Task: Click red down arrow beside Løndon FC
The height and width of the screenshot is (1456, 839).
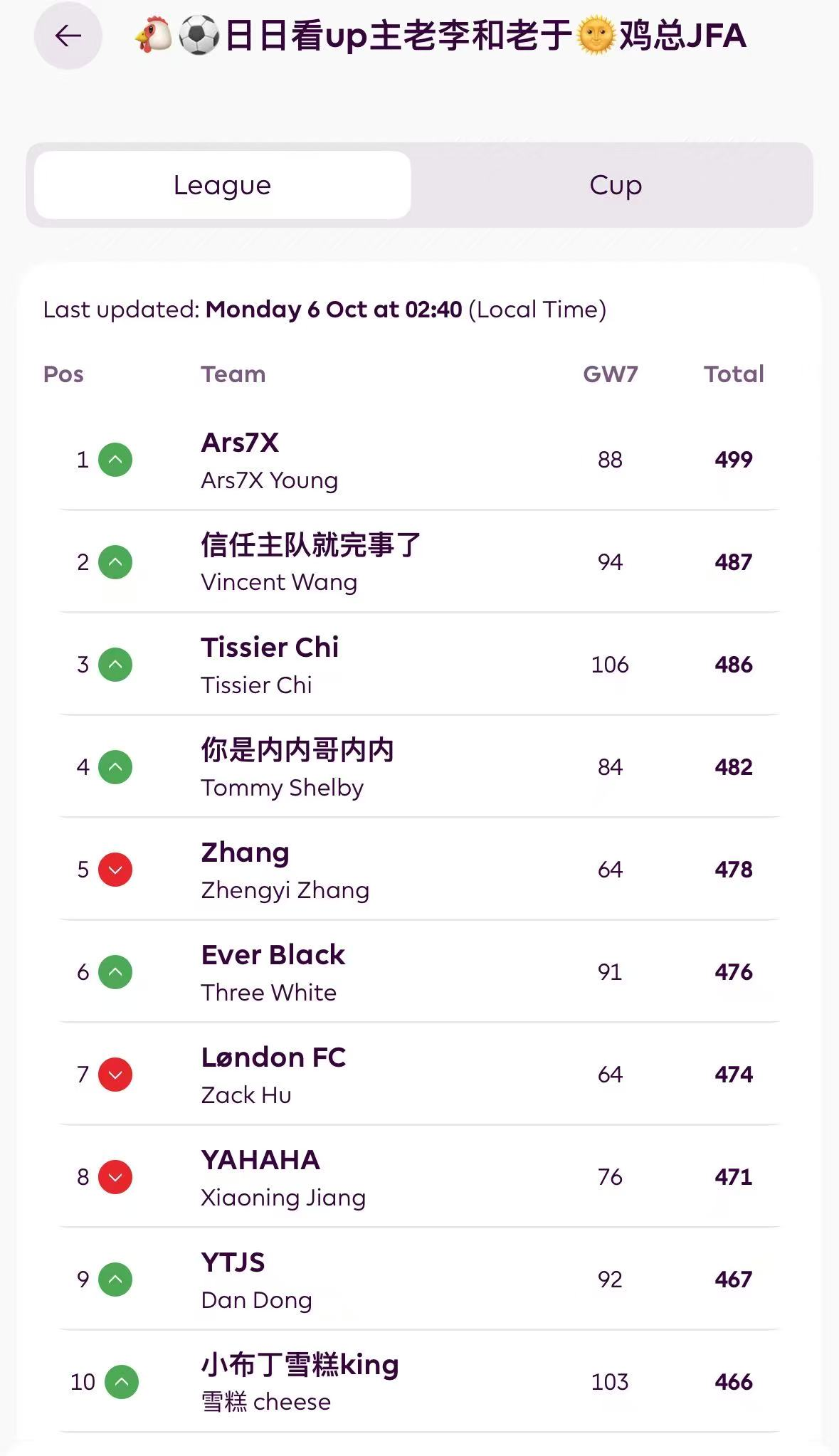Action: 115,1075
